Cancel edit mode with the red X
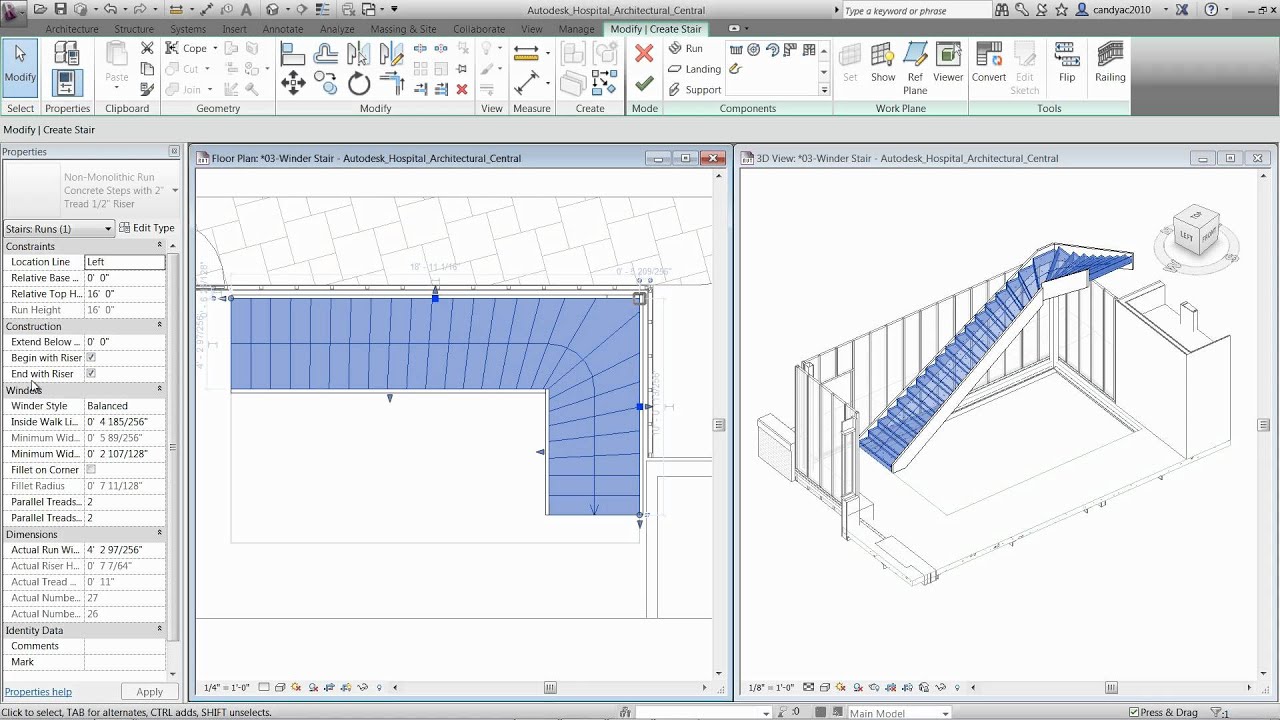 (x=644, y=54)
